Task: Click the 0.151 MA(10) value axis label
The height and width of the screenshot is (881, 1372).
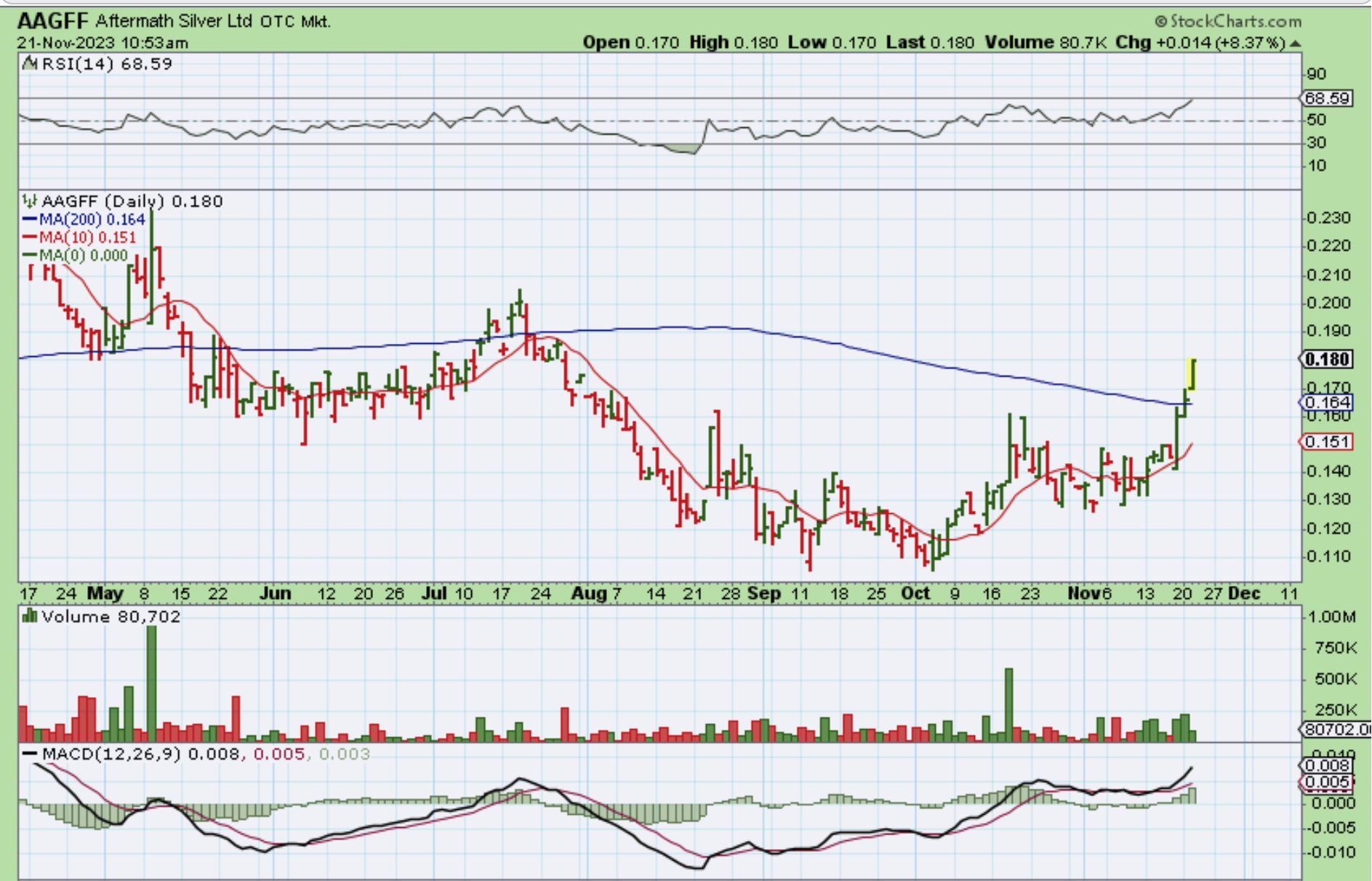Action: point(1326,442)
